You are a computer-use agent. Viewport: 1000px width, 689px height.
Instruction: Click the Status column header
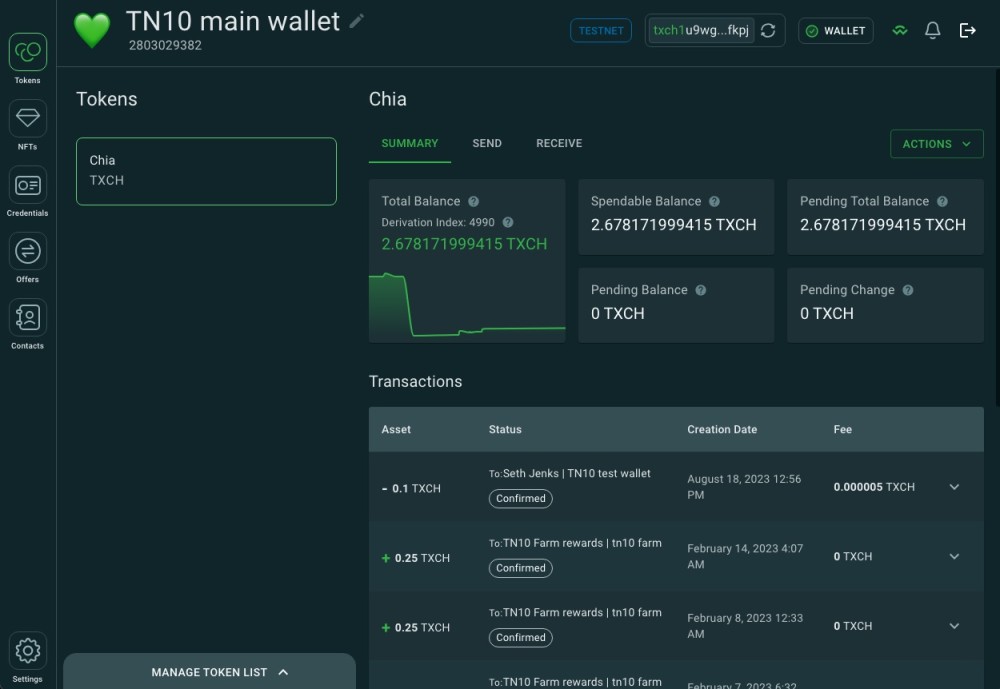point(505,430)
